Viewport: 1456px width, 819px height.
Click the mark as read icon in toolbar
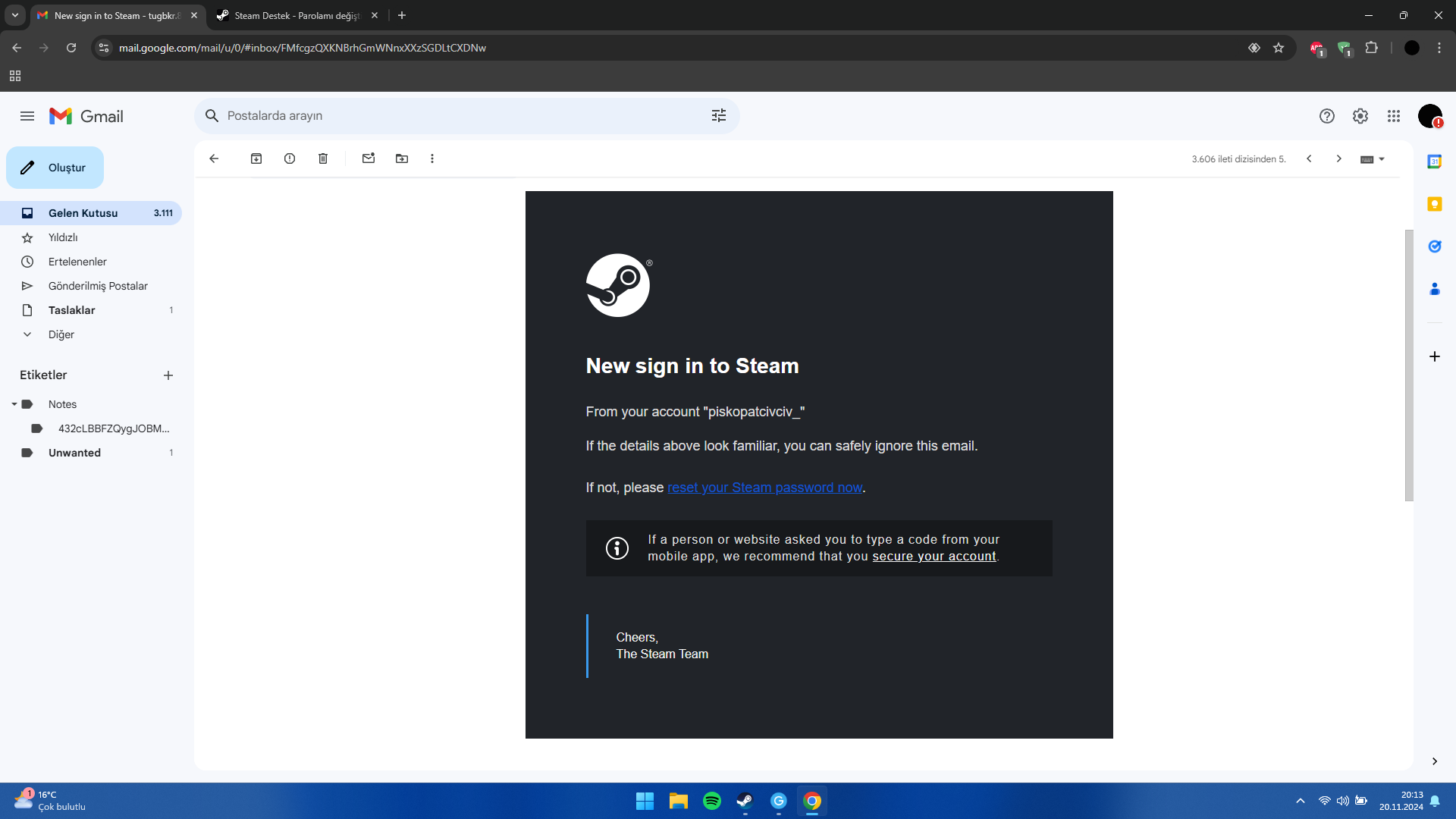tap(368, 159)
